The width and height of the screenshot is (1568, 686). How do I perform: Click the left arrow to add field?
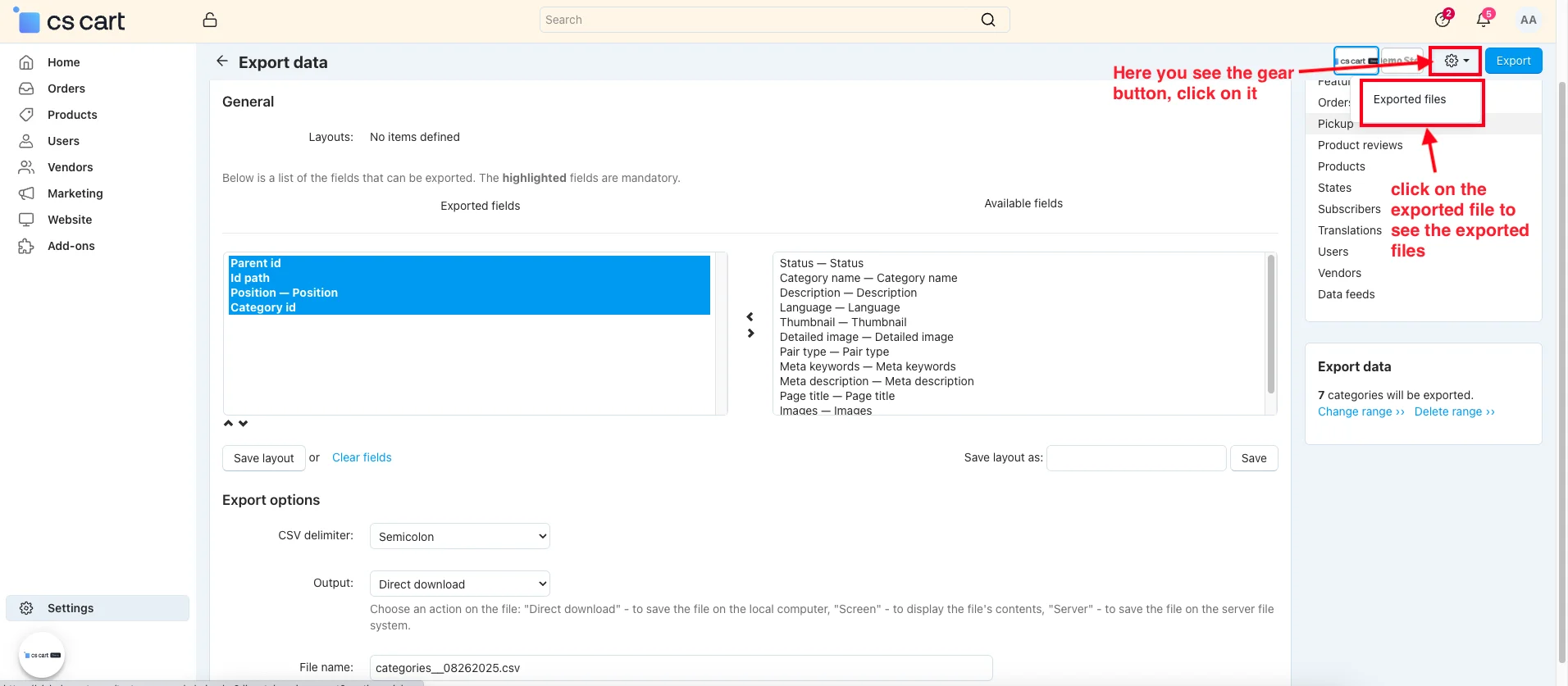(x=750, y=316)
